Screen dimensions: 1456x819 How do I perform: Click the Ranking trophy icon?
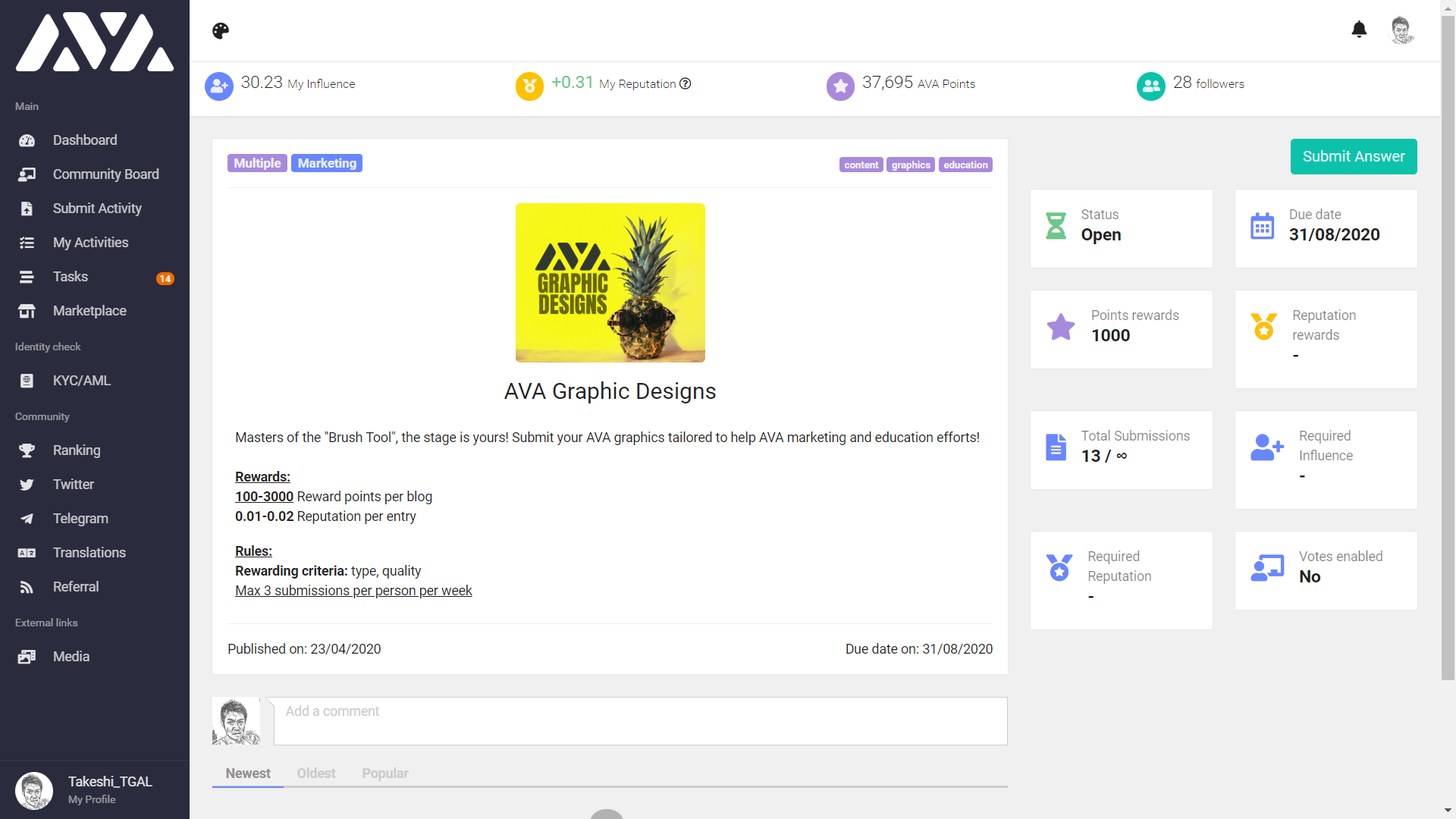27,450
